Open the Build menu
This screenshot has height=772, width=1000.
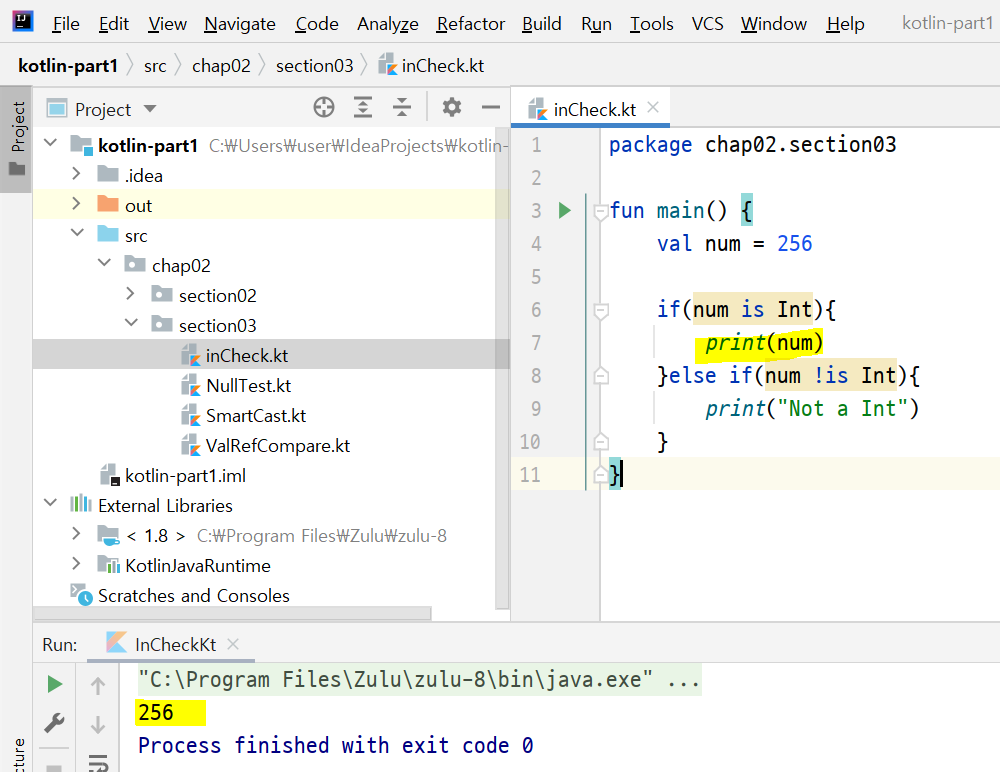541,24
